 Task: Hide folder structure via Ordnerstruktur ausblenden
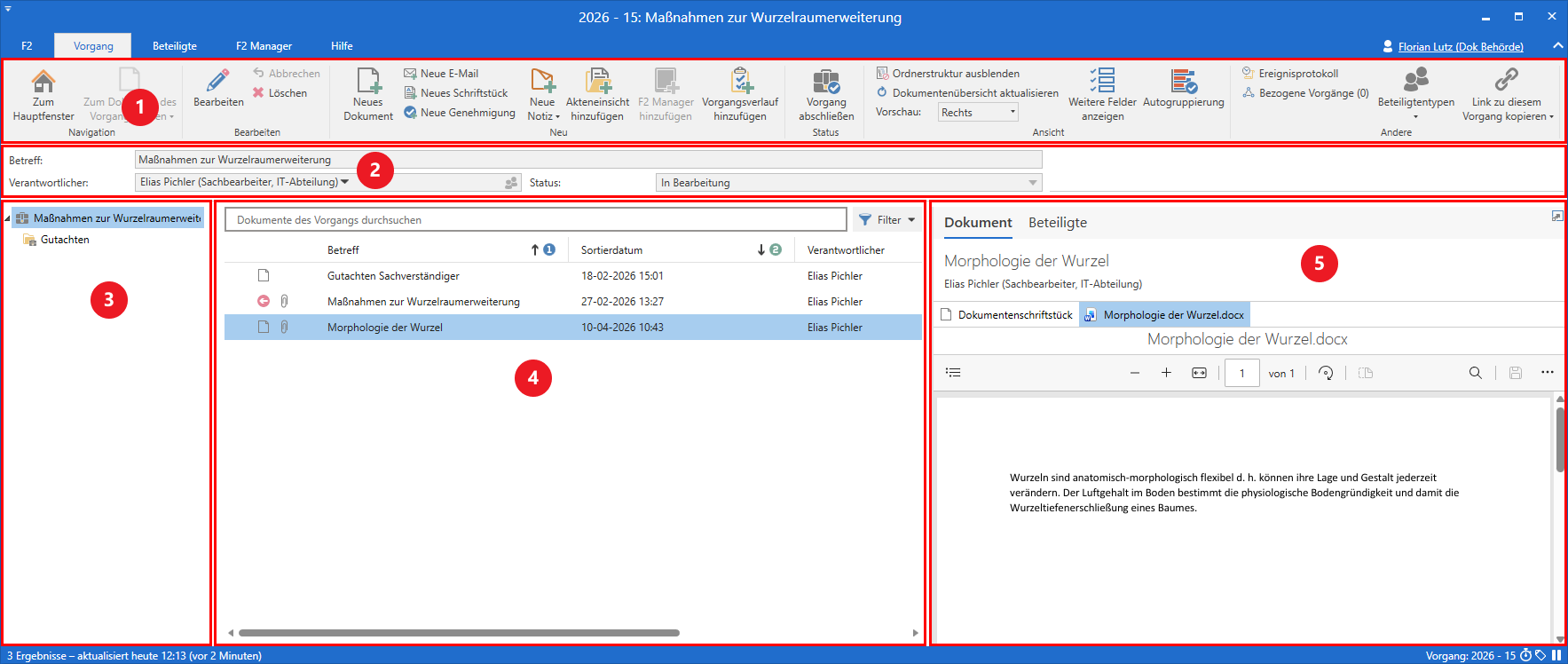point(948,74)
